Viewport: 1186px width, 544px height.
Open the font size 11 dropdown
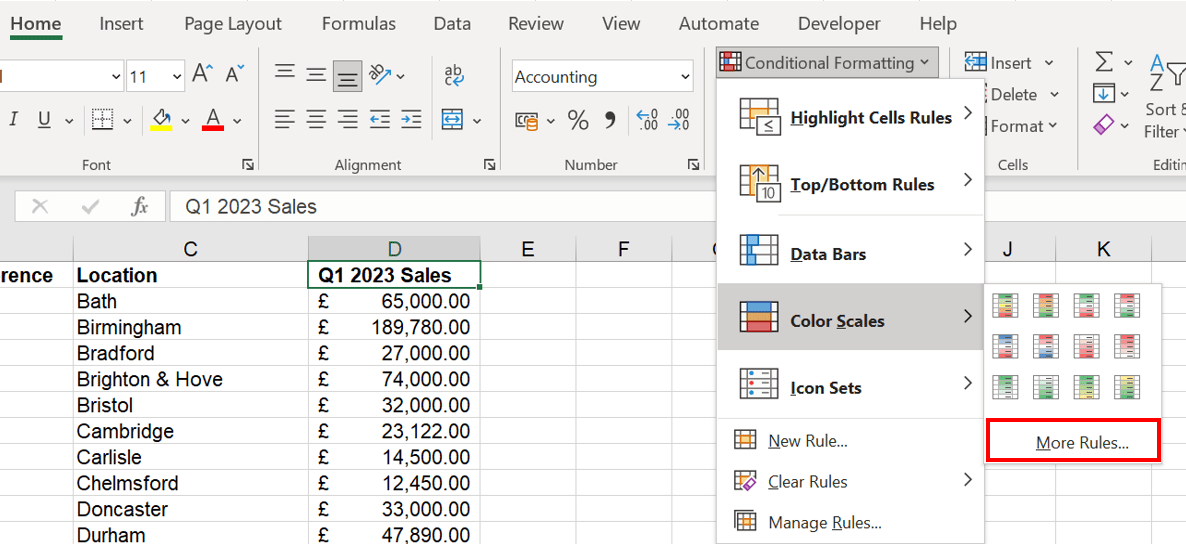[177, 77]
